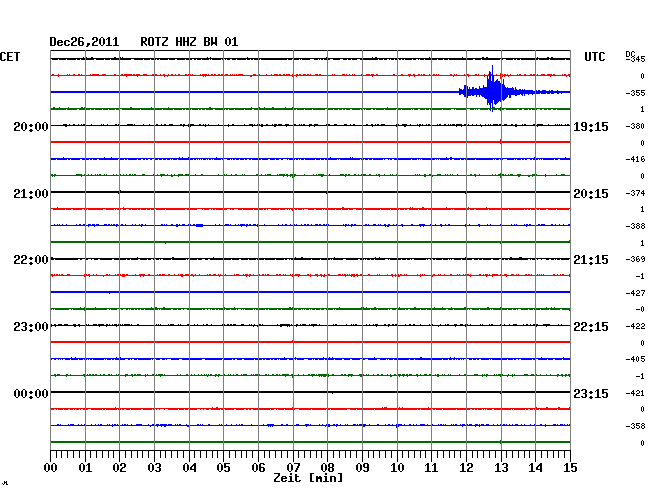Click minute tick label 12 on time axis
Image resolution: width=650 pixels, height=494 pixels.
466,468
